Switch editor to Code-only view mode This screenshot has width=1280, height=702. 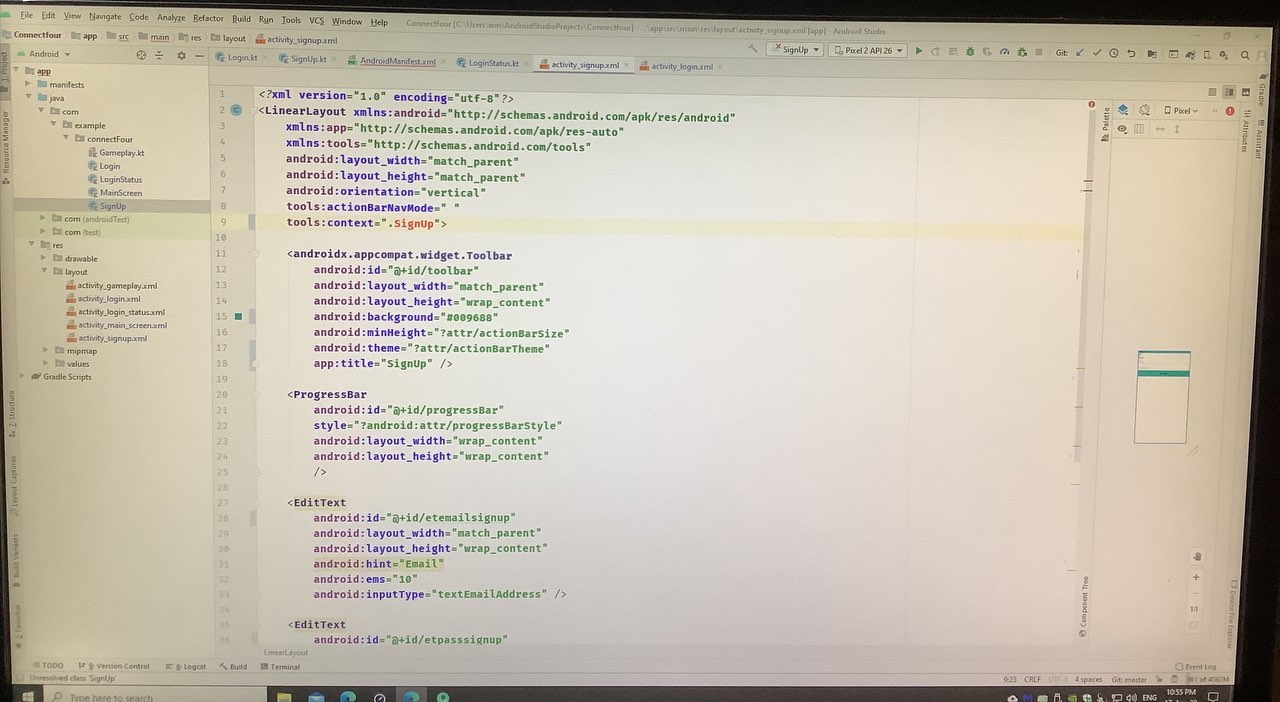(1212, 92)
